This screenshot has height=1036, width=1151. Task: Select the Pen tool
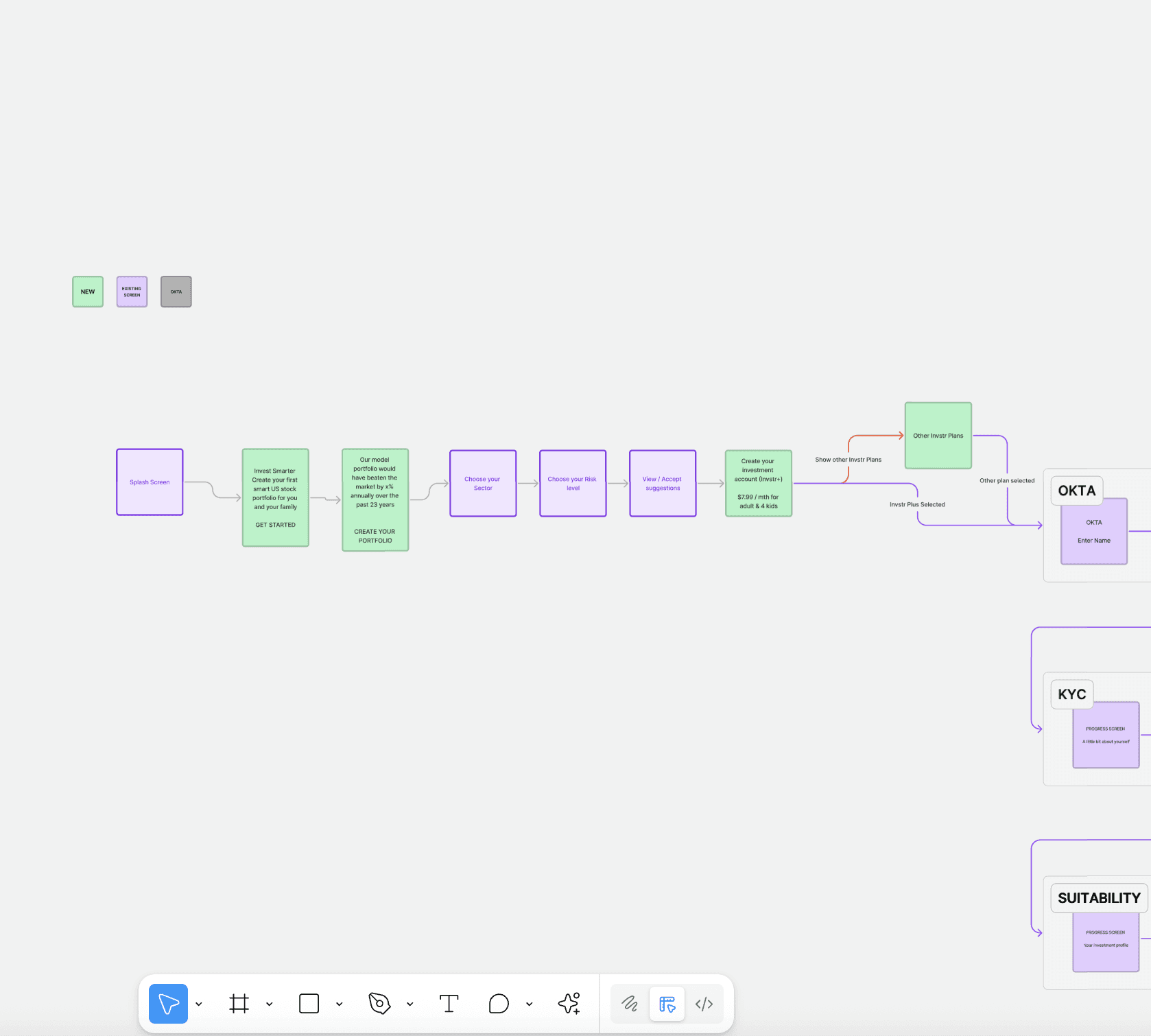(x=379, y=1004)
